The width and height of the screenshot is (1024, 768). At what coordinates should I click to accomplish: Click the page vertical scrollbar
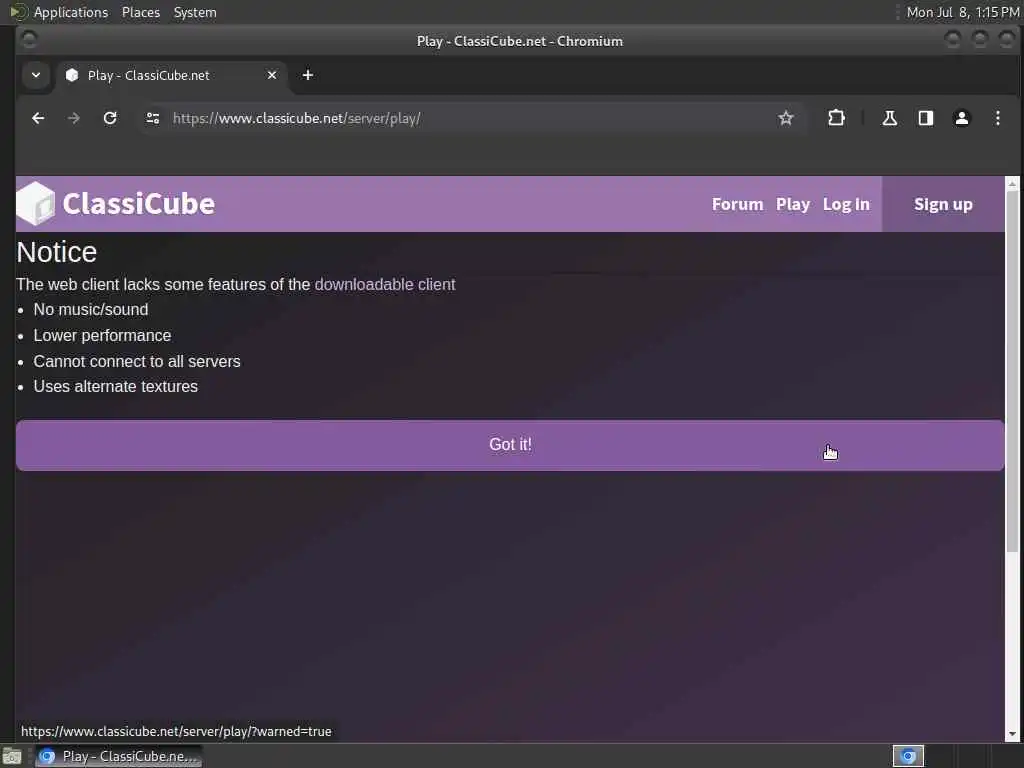coord(1012,372)
